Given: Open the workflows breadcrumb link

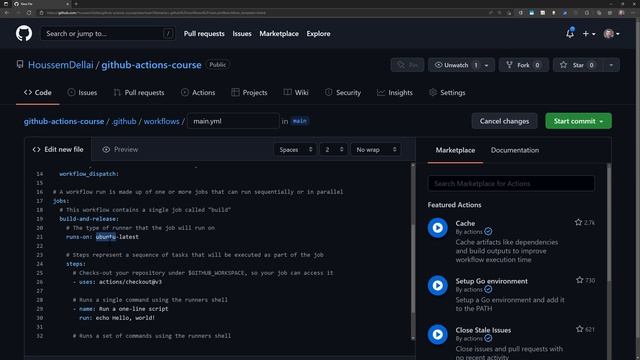Looking at the screenshot, I should tap(161, 121).
